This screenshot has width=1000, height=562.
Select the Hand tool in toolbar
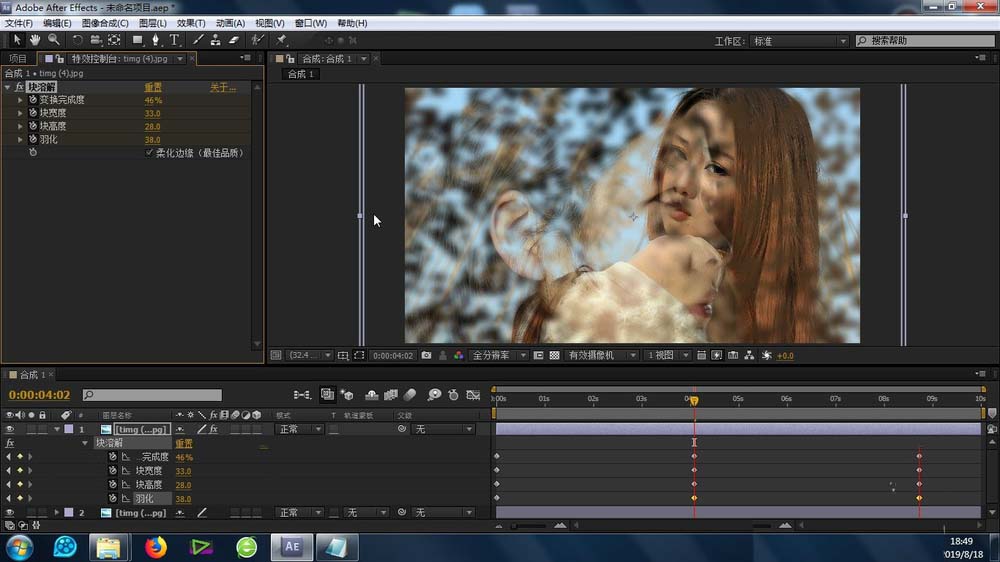(35, 40)
